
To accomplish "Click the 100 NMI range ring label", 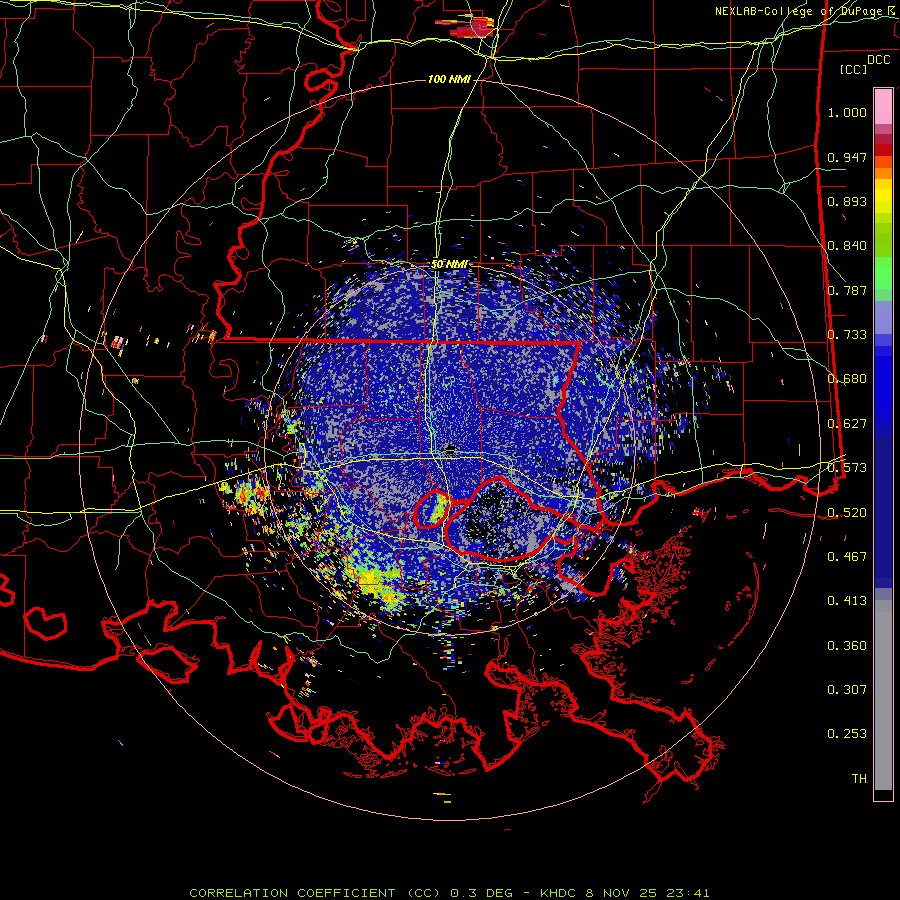I will pos(449,79).
